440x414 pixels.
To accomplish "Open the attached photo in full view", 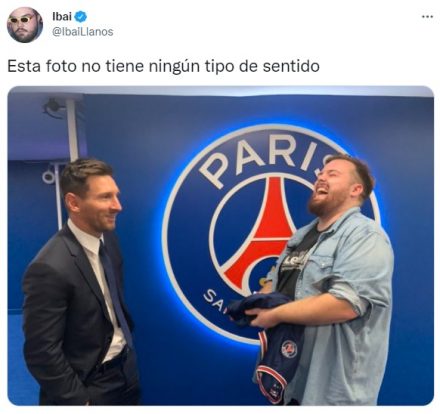I will click(221, 245).
